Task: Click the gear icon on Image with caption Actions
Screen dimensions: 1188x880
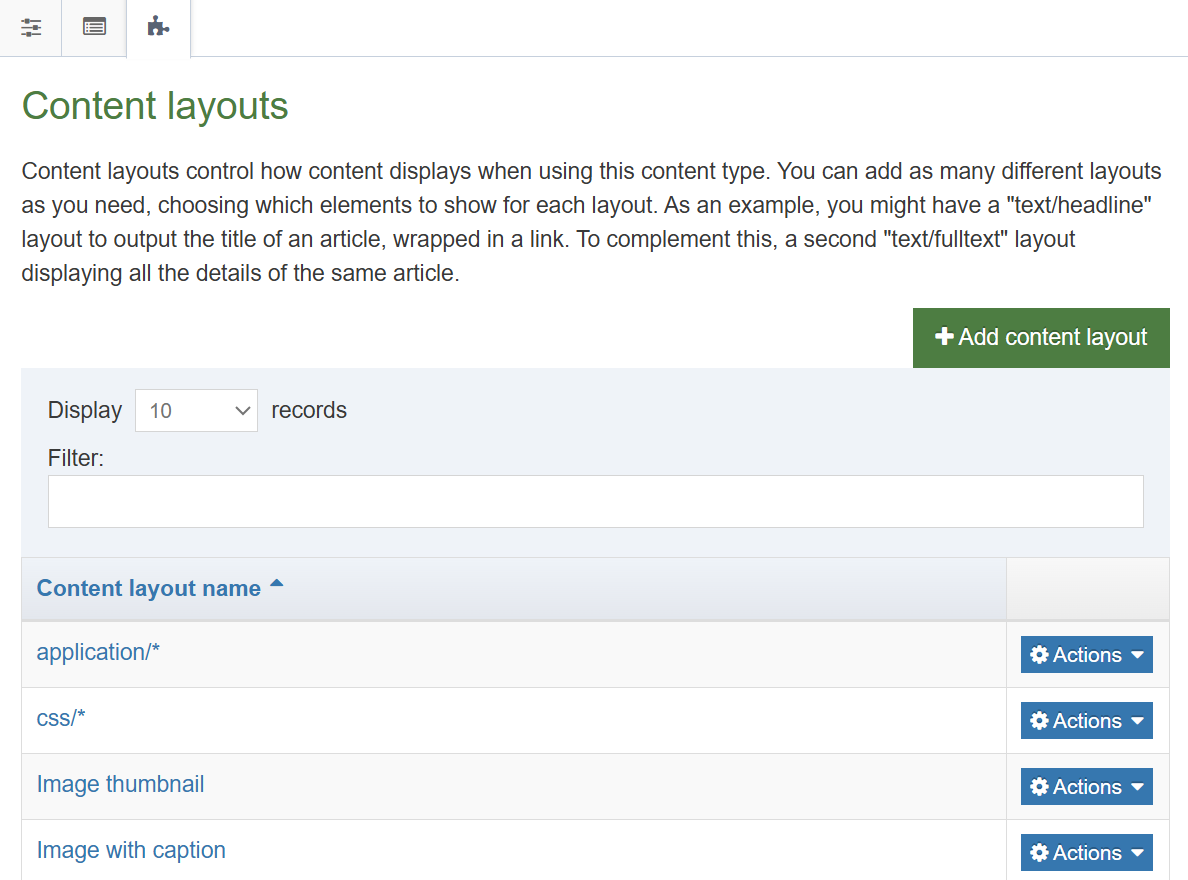Action: point(1038,852)
